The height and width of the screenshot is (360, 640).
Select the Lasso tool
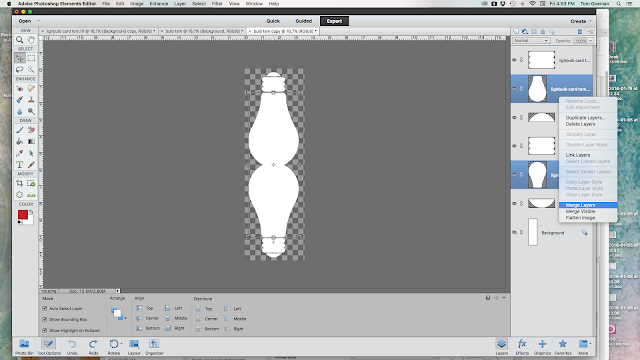coord(19,69)
